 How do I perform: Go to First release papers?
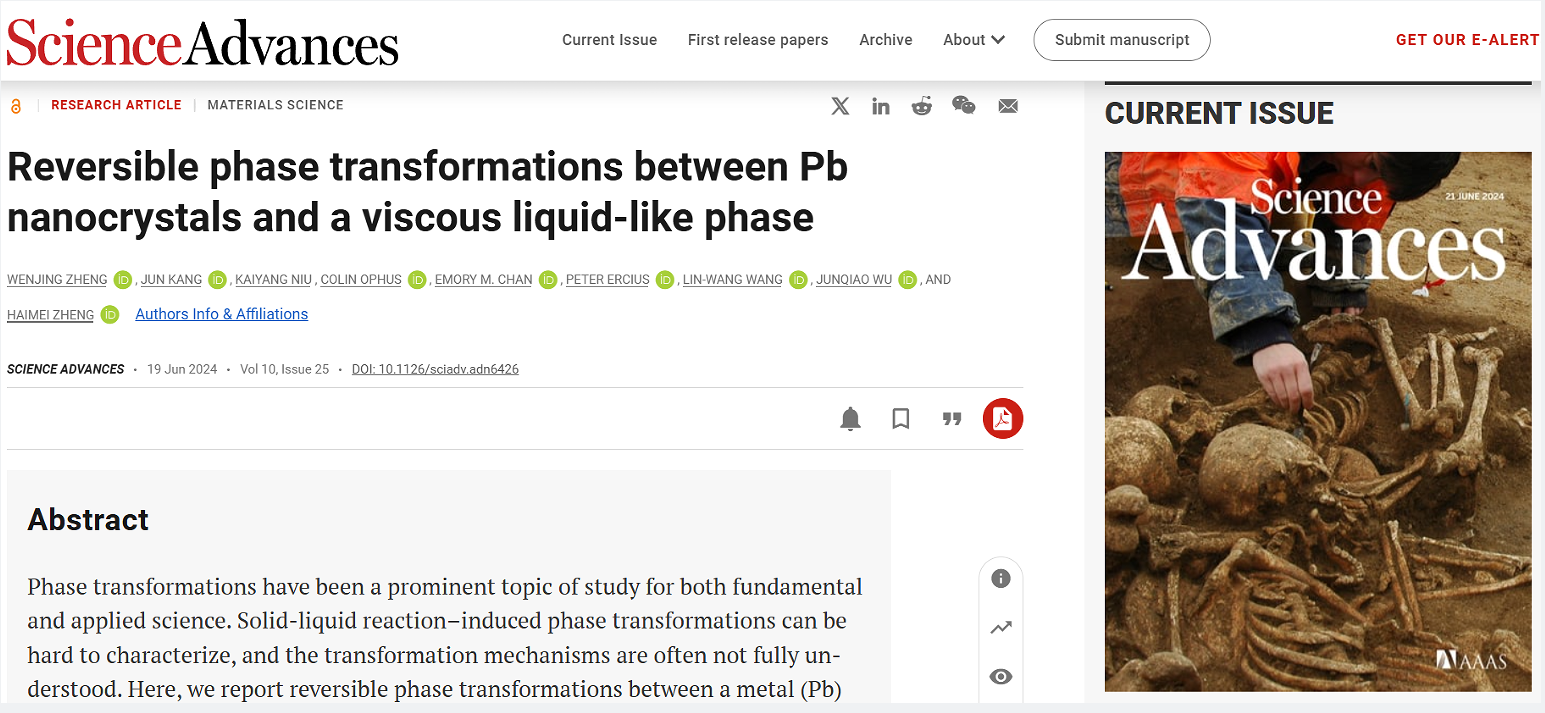tap(757, 40)
